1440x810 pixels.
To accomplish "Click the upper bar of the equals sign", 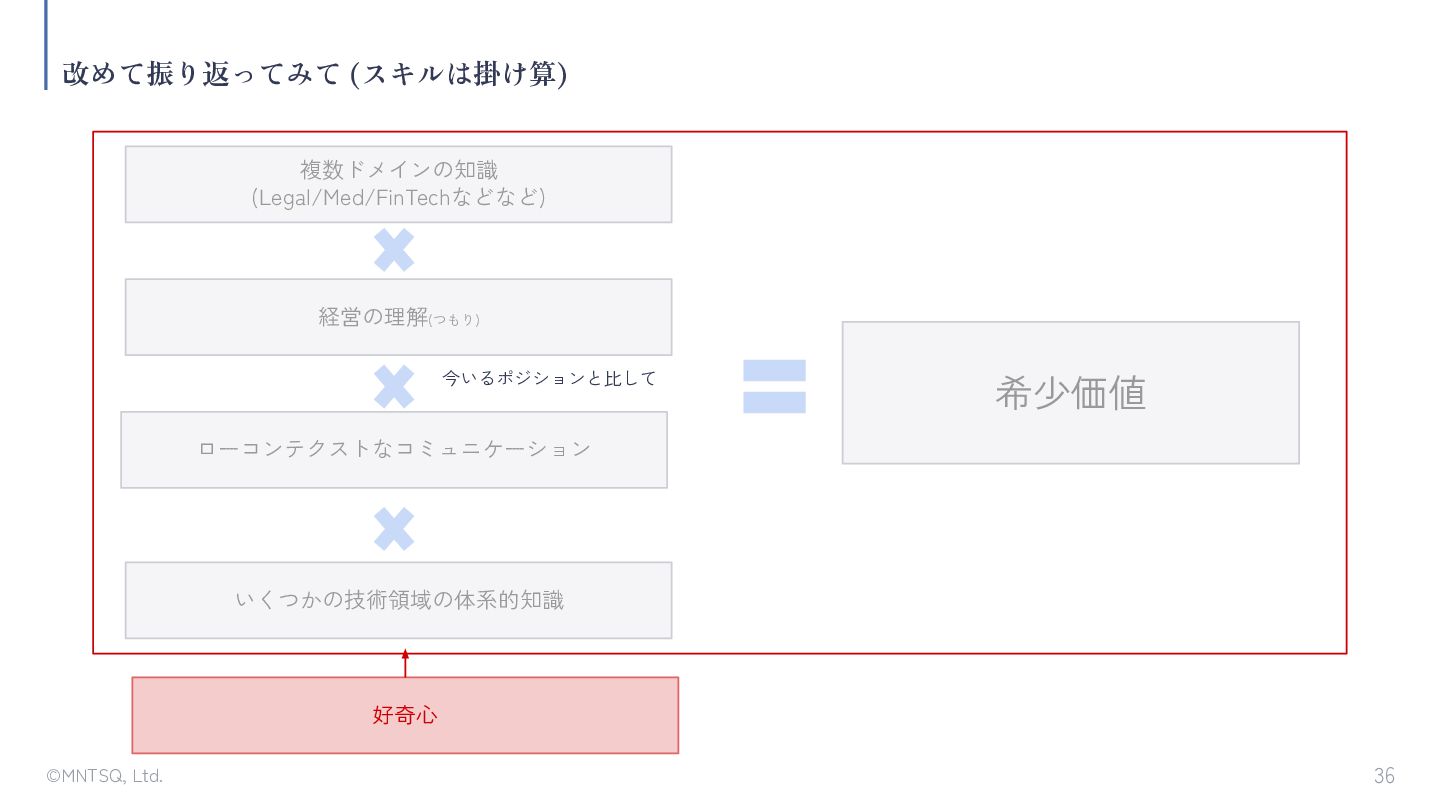I will pos(774,370).
